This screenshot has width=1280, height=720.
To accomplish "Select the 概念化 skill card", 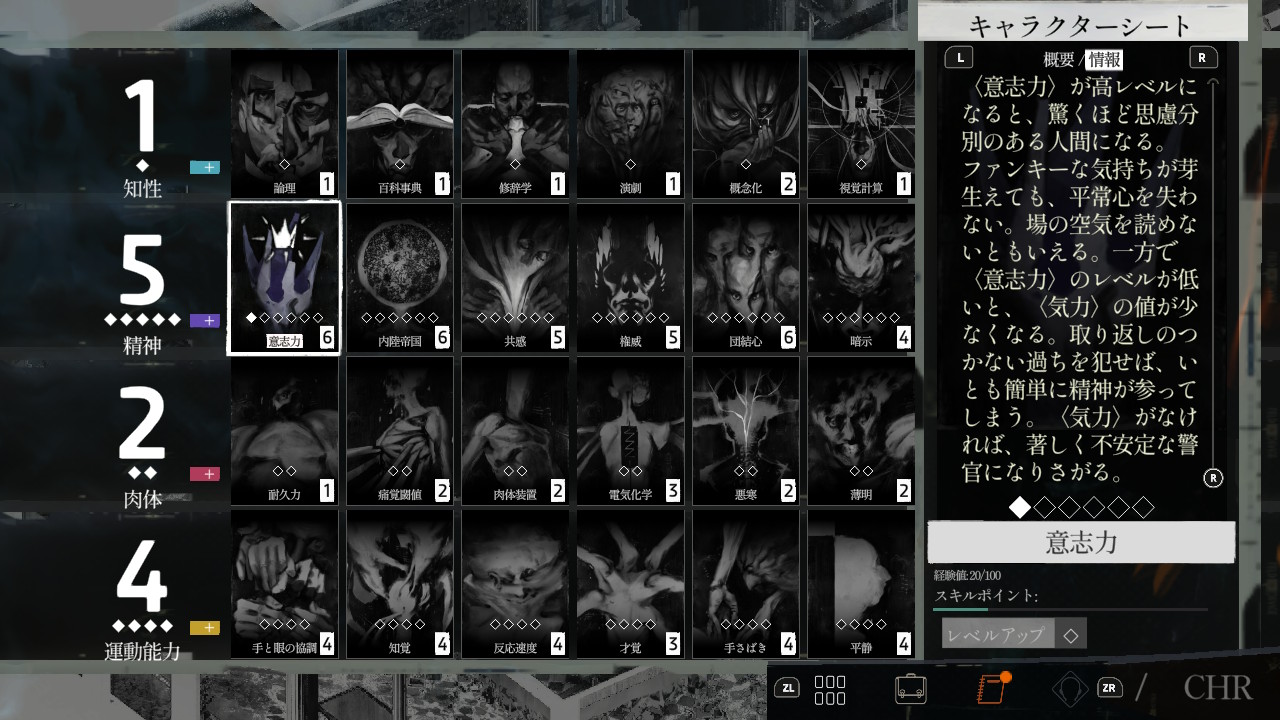I will (x=746, y=124).
